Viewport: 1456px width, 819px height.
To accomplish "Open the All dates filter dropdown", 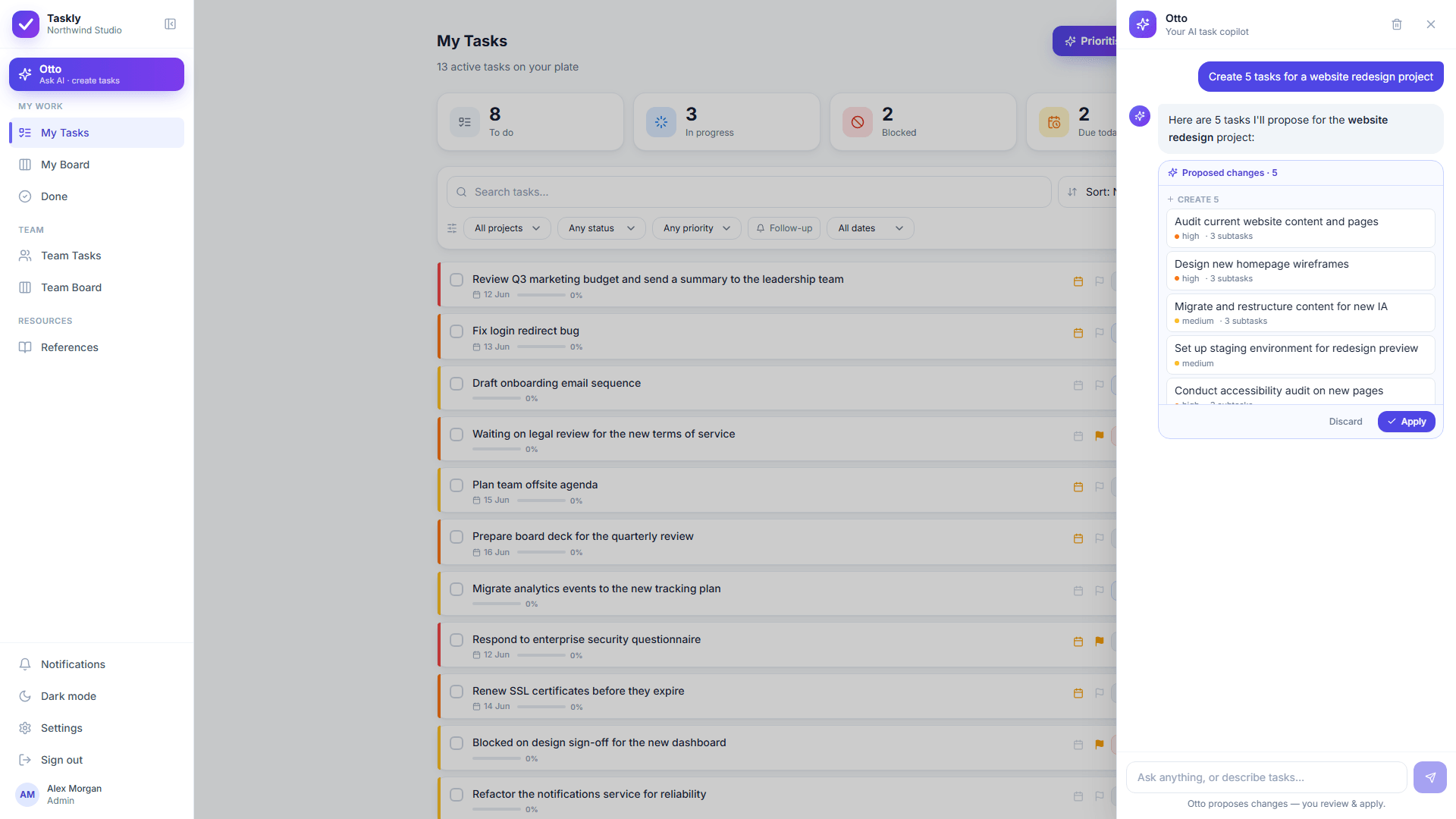I will [871, 228].
